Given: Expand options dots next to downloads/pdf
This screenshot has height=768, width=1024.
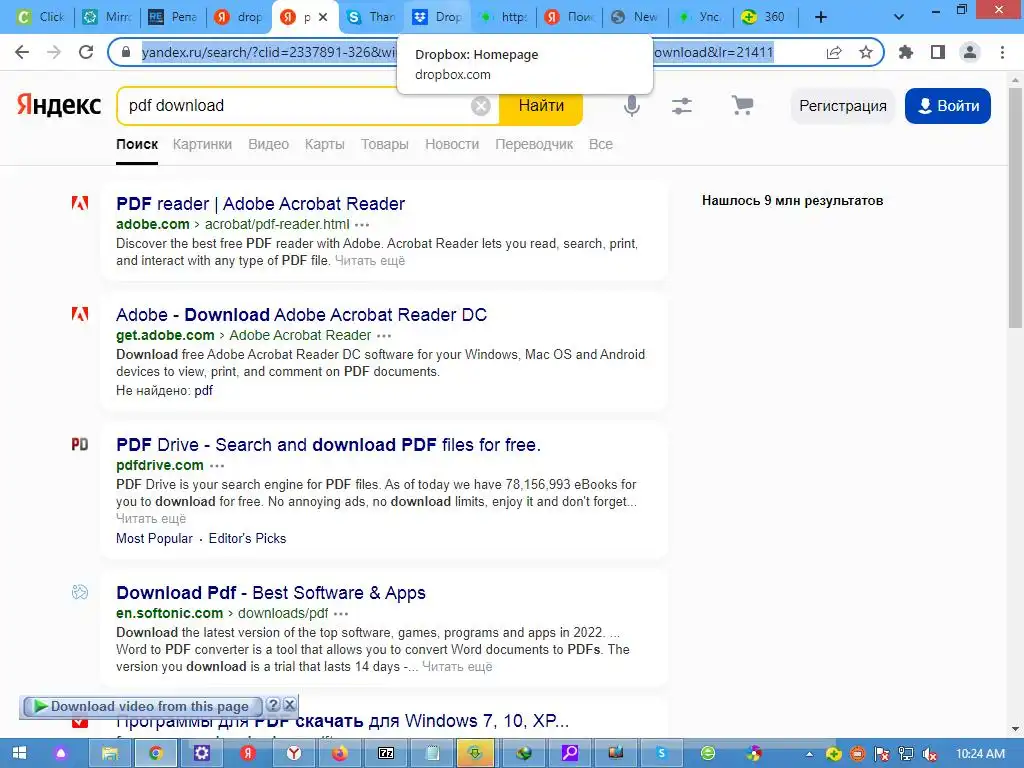Looking at the screenshot, I should coord(341,614).
